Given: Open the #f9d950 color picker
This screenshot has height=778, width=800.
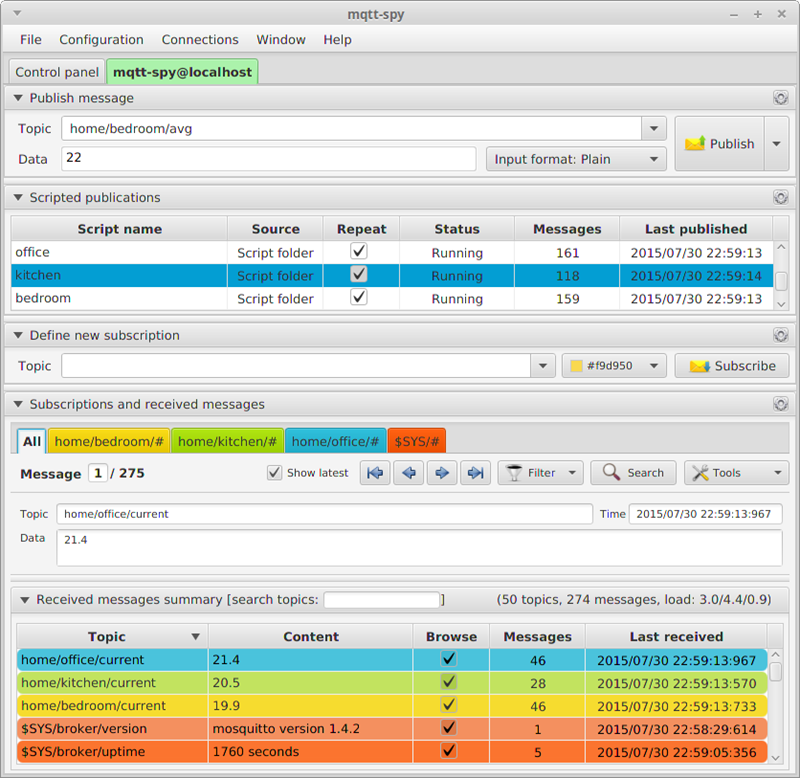Looking at the screenshot, I should [x=614, y=366].
